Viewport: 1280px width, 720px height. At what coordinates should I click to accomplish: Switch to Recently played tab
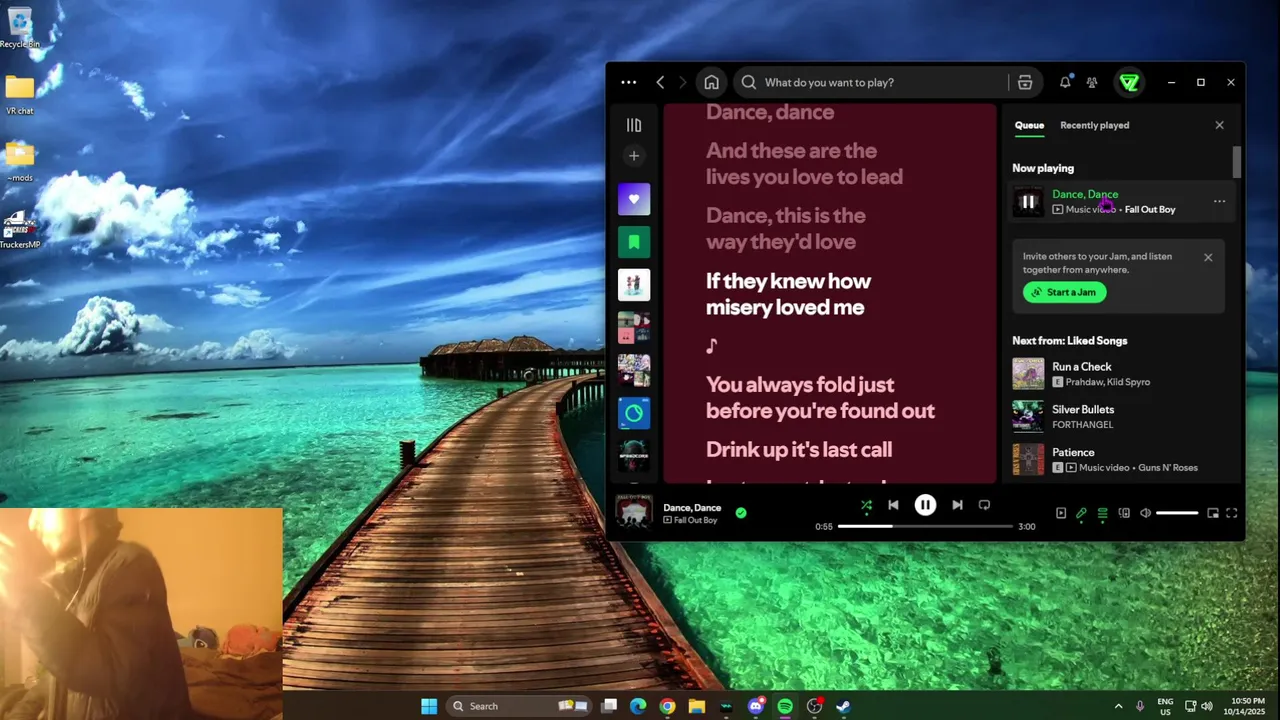[x=1094, y=125]
